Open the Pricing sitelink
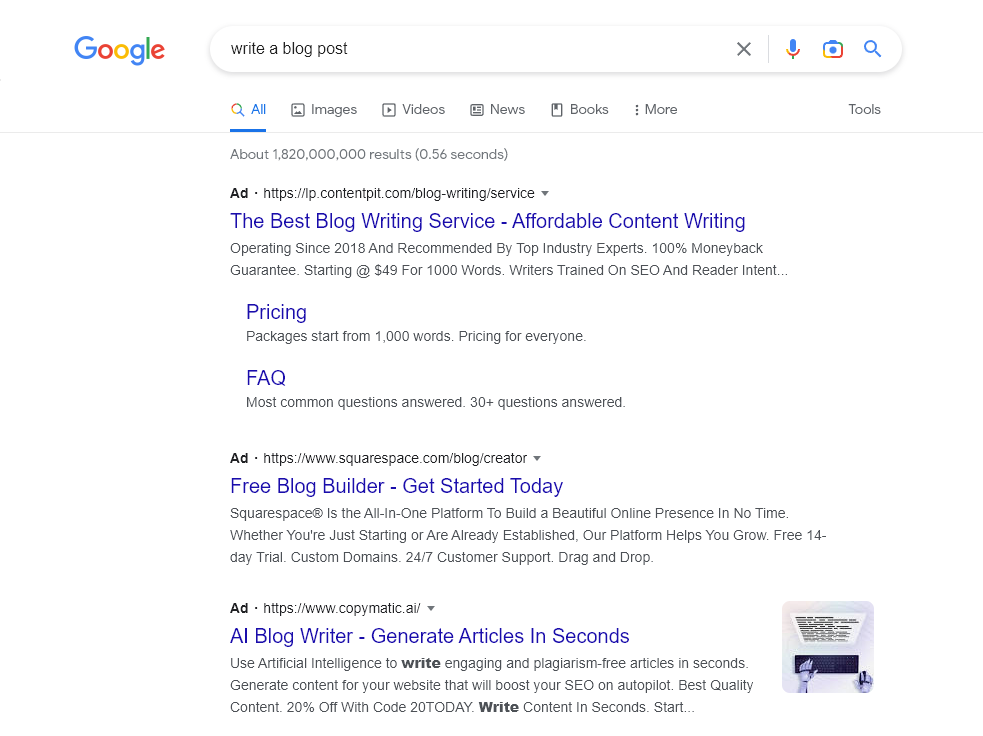983x736 pixels. click(276, 312)
